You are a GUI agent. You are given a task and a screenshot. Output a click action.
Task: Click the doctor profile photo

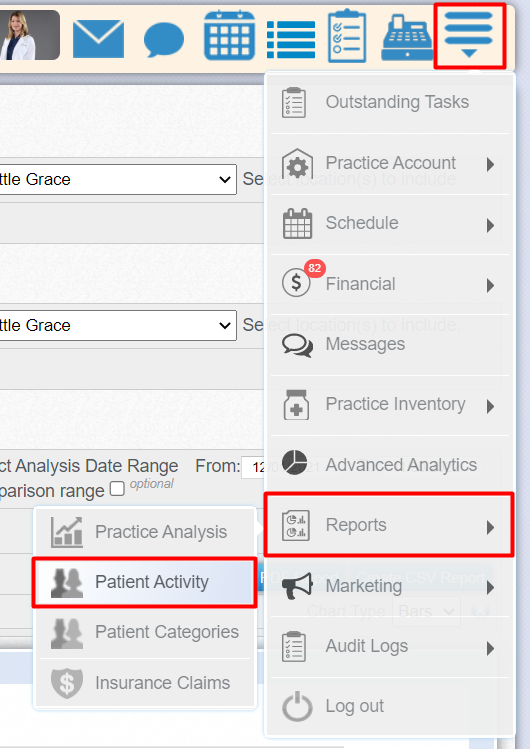click(30, 36)
